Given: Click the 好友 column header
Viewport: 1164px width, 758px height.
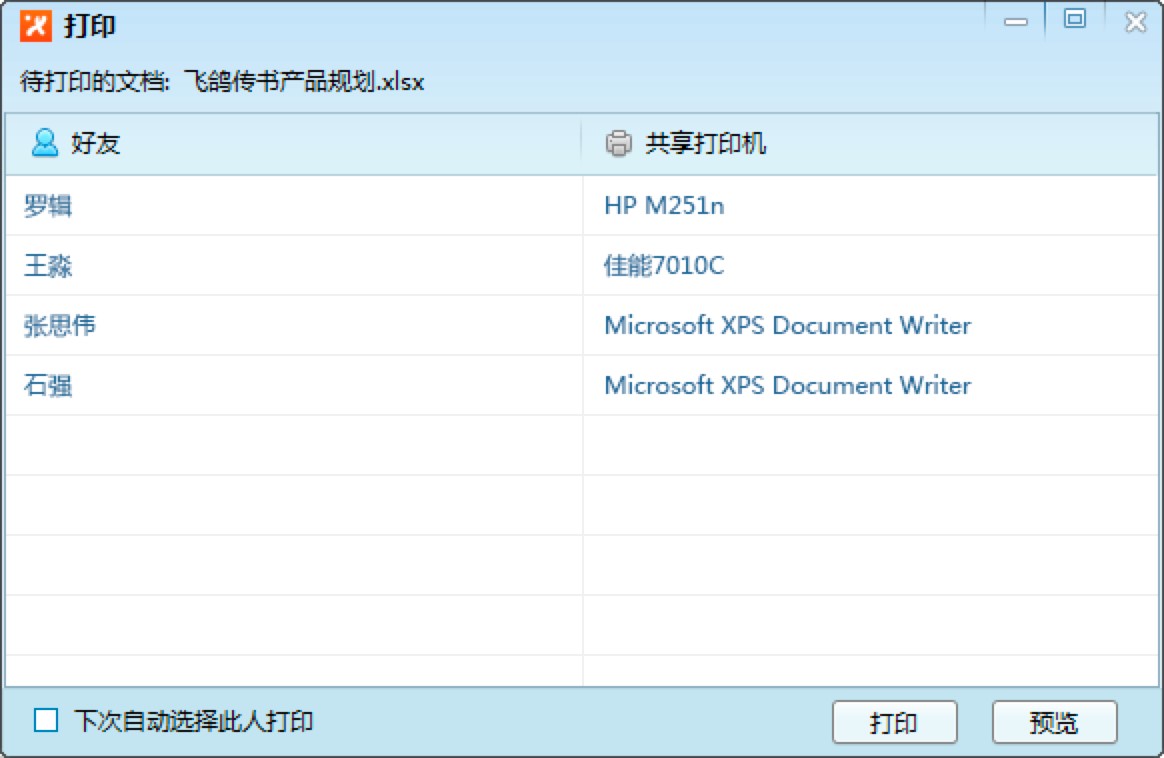Looking at the screenshot, I should coord(96,143).
